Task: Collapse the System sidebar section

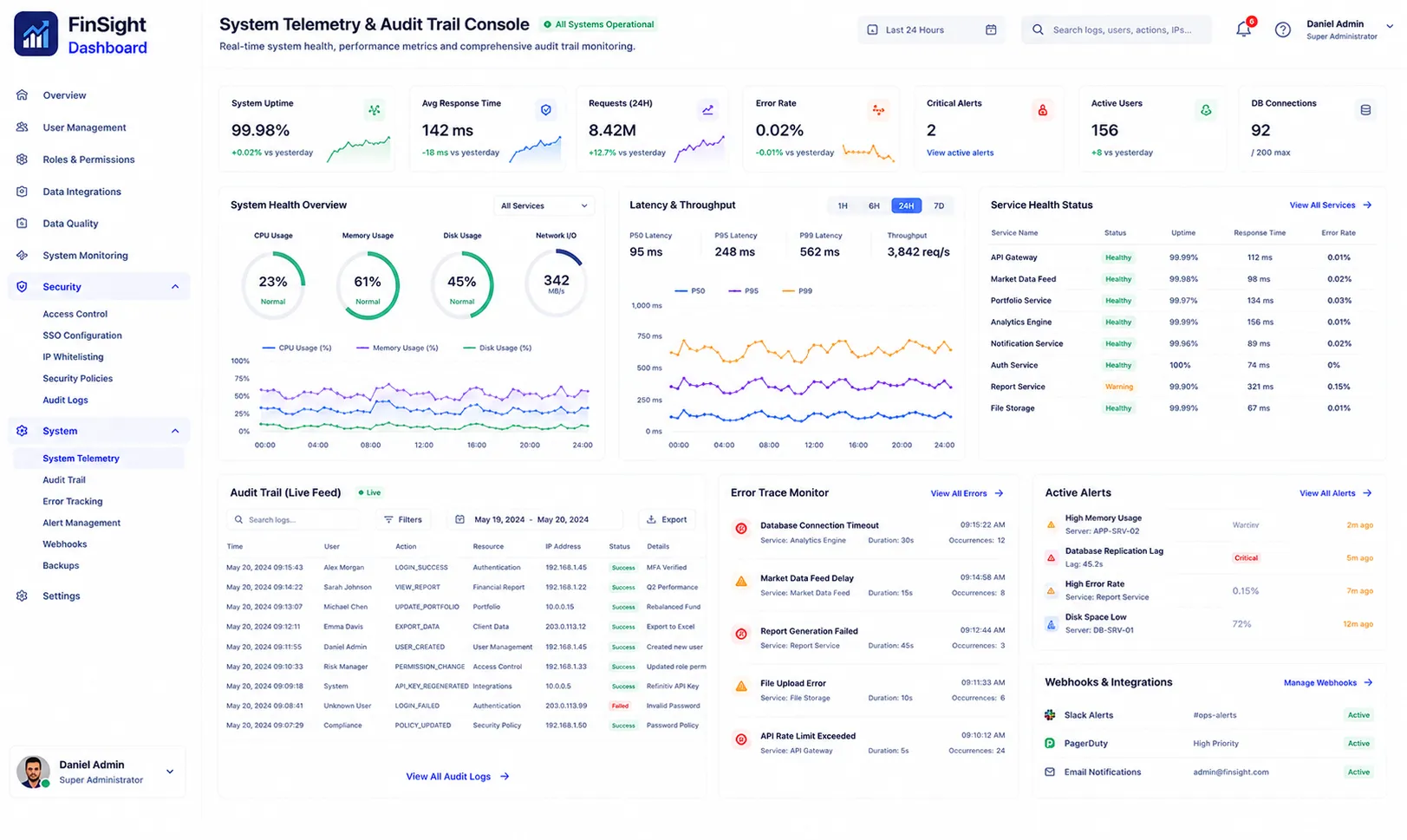Action: pos(175,431)
